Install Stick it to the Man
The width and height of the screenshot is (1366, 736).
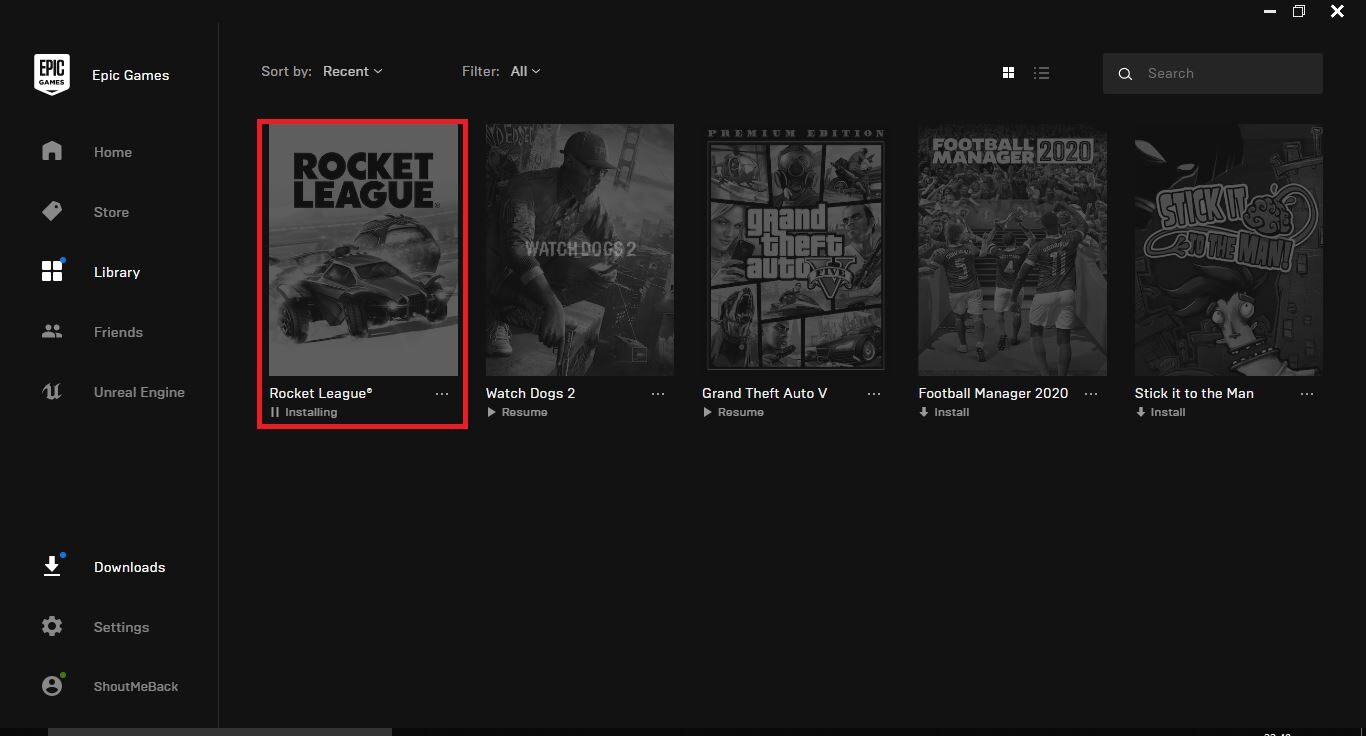click(x=1160, y=412)
